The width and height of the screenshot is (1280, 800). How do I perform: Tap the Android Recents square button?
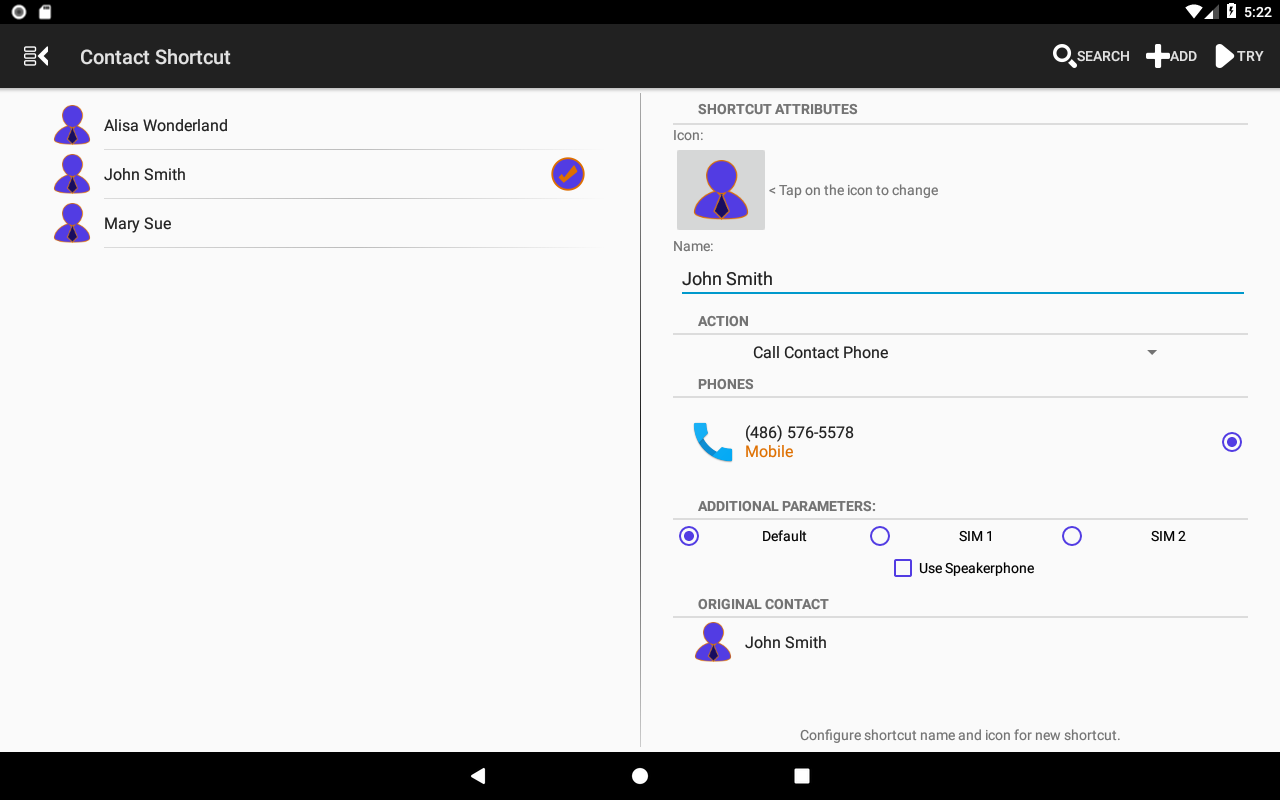(x=801, y=776)
